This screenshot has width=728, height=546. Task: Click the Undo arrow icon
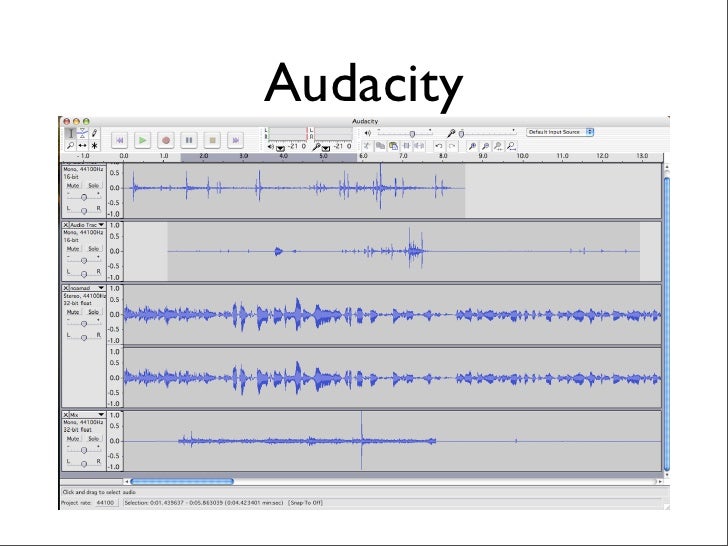tap(439, 146)
